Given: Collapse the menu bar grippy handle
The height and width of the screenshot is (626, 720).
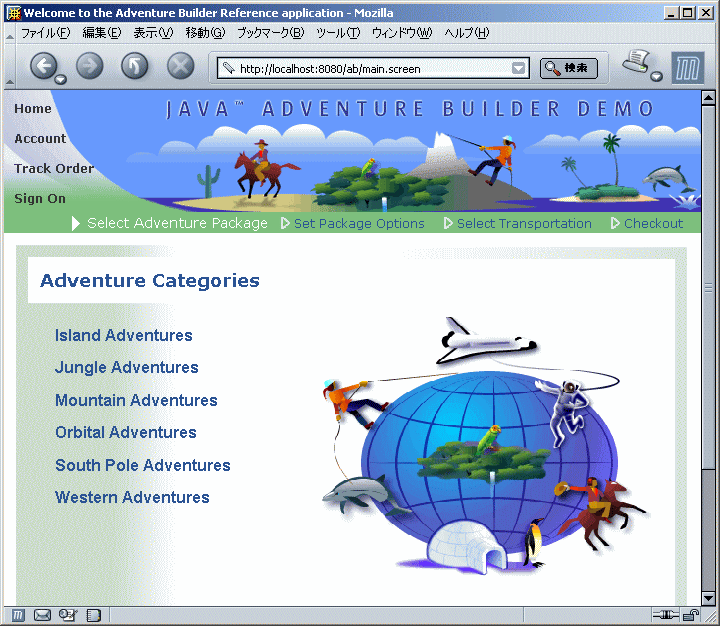Looking at the screenshot, I should tap(9, 33).
